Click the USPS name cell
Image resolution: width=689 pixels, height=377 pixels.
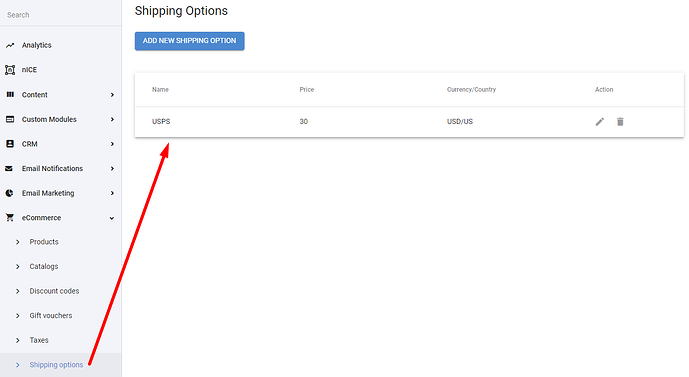(x=161, y=121)
